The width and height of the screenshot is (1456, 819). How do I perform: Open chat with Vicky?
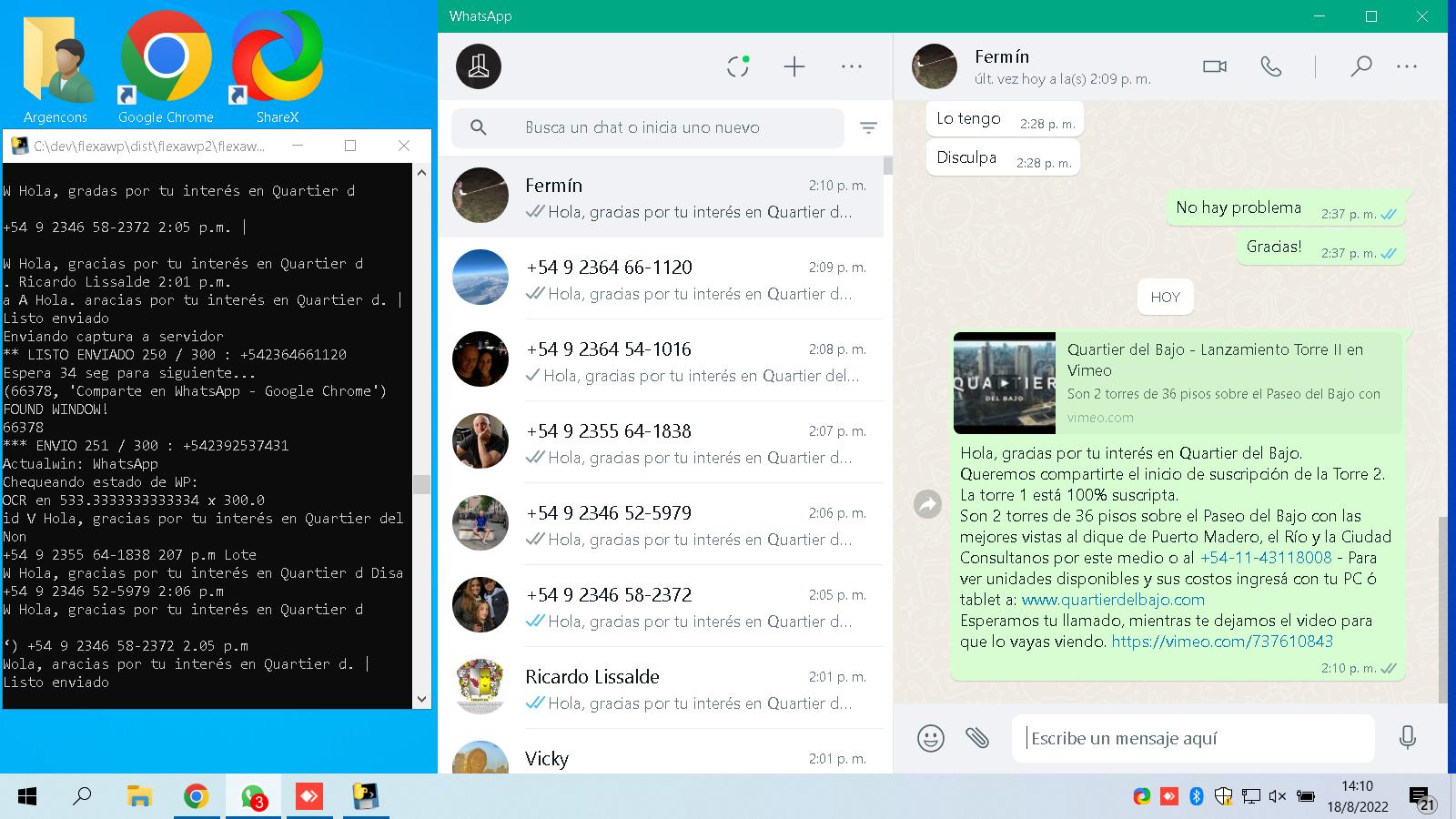coord(661,753)
